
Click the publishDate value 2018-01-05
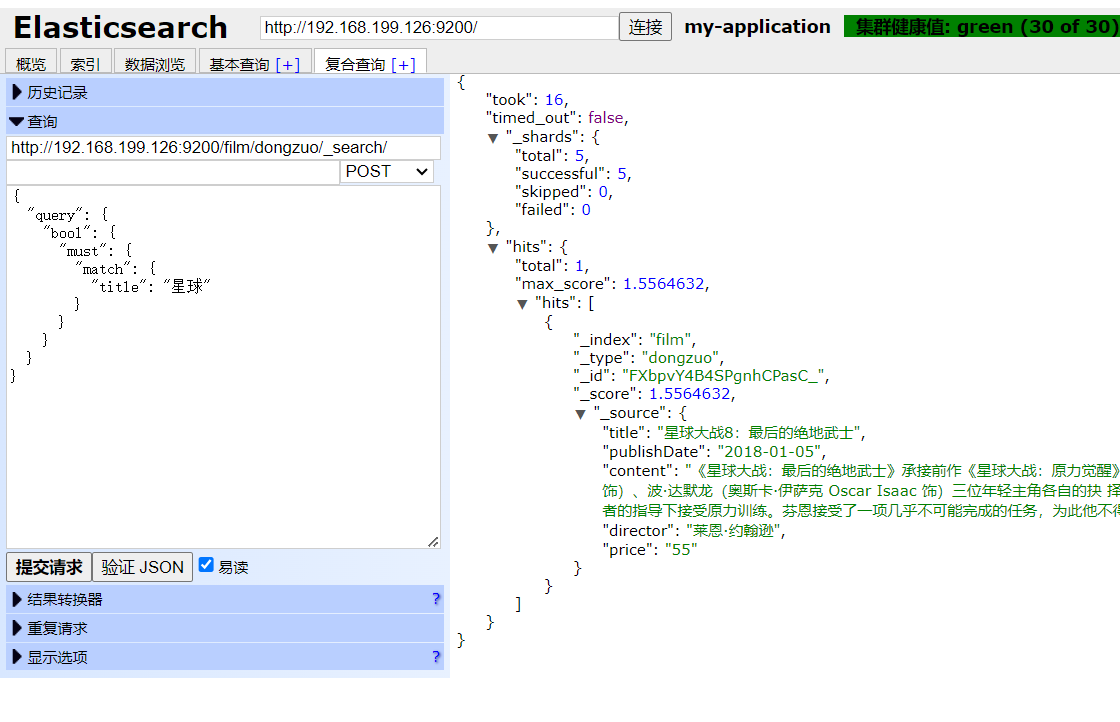(769, 452)
